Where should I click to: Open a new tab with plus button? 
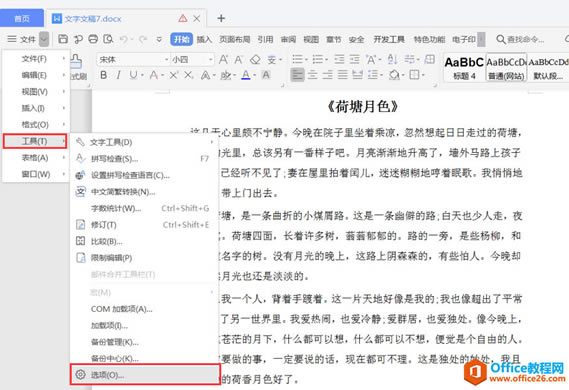221,18
